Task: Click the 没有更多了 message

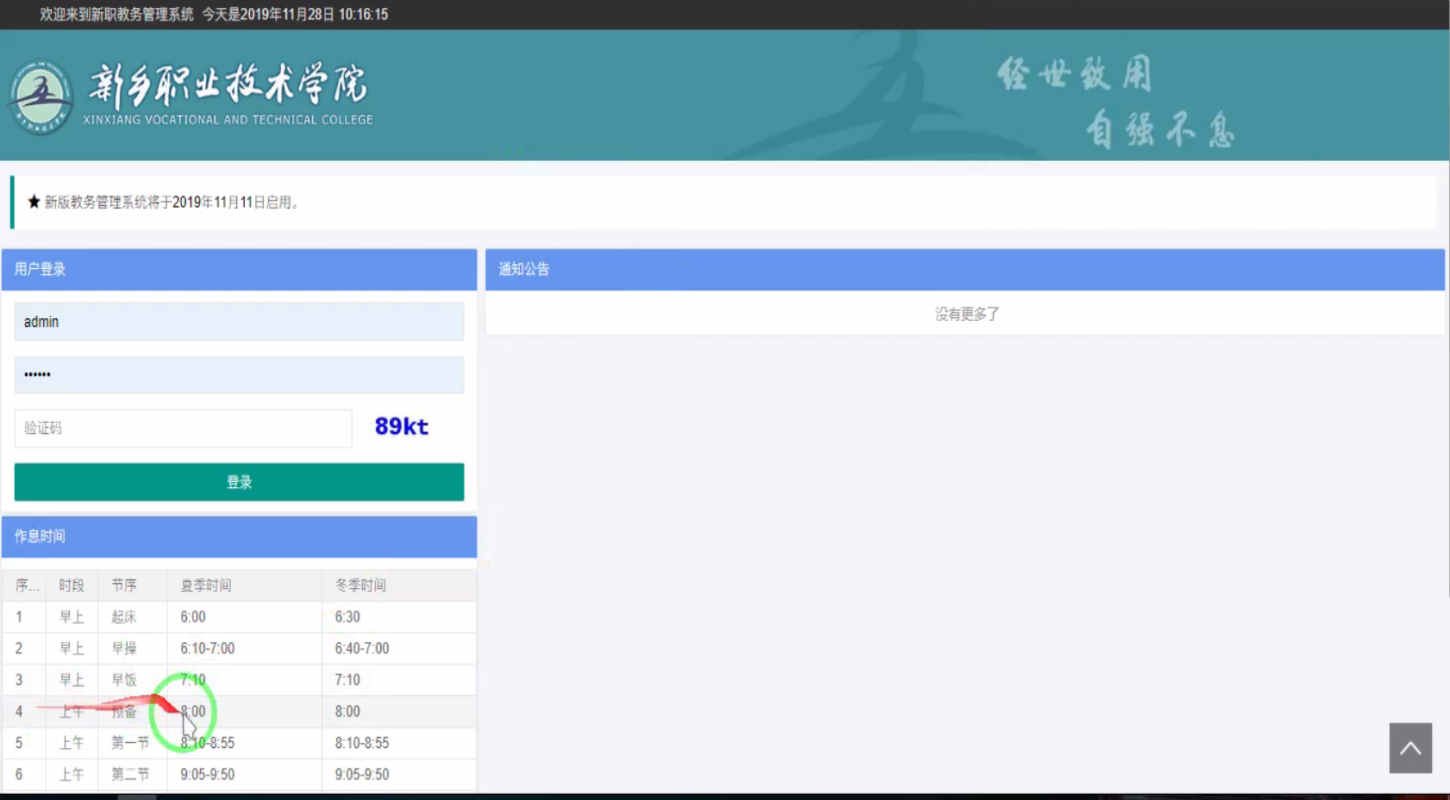Action: point(967,314)
